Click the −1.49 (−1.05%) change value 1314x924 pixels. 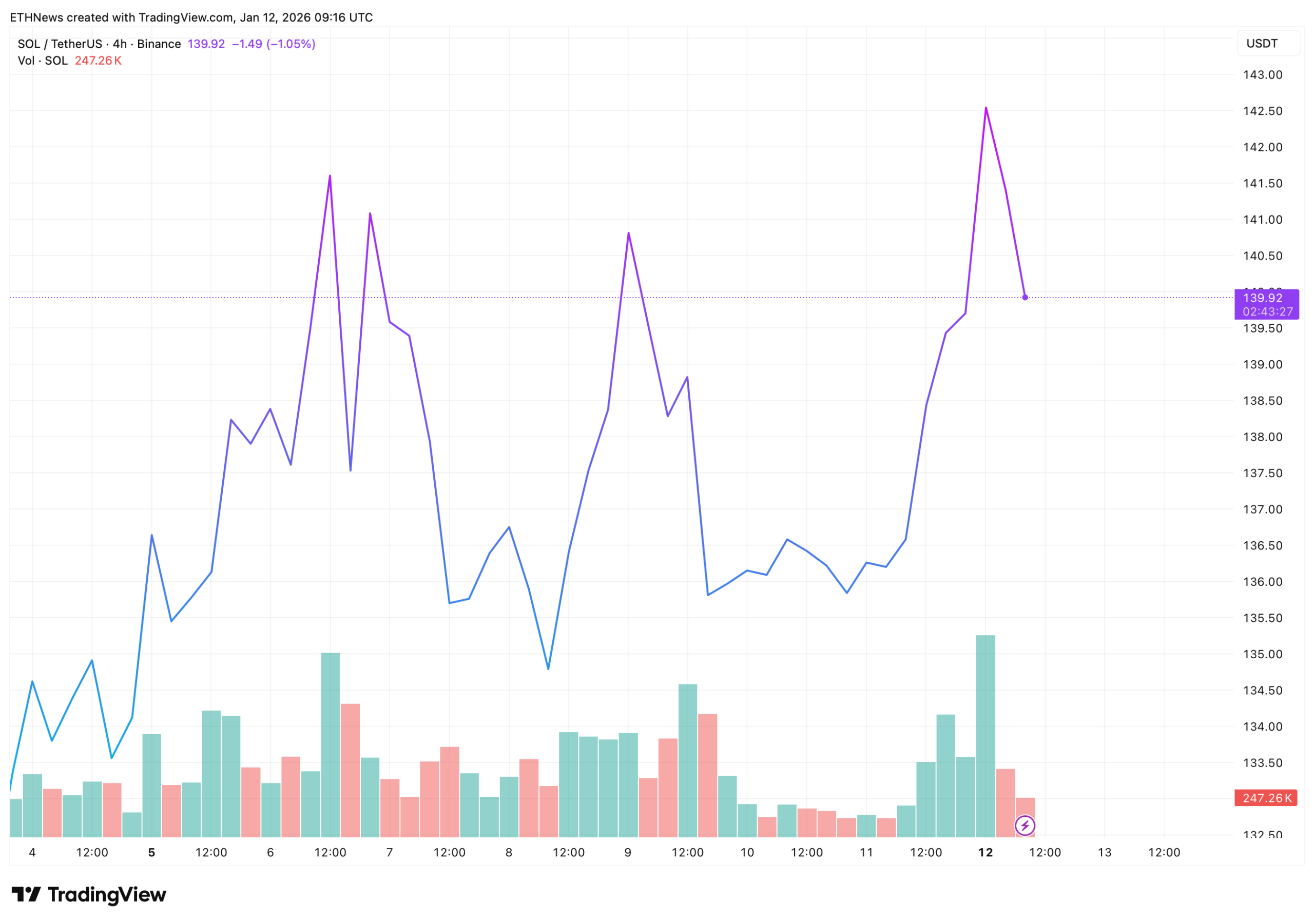point(274,44)
